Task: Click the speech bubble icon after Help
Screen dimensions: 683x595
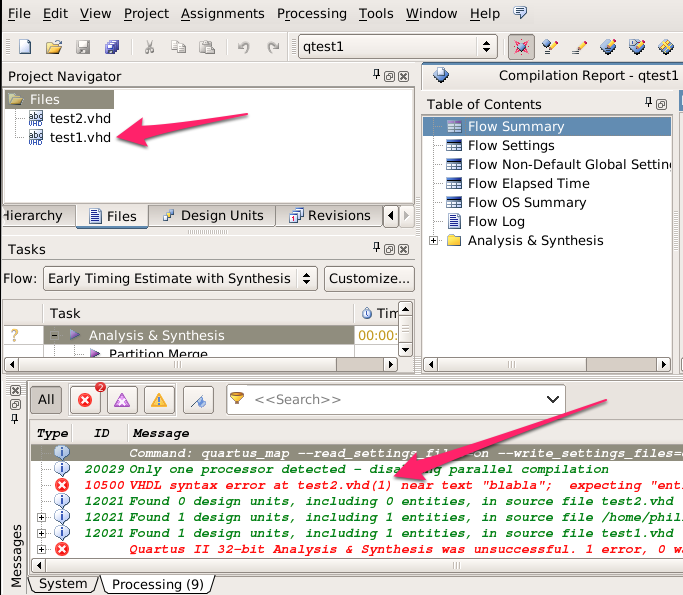Action: (520, 12)
